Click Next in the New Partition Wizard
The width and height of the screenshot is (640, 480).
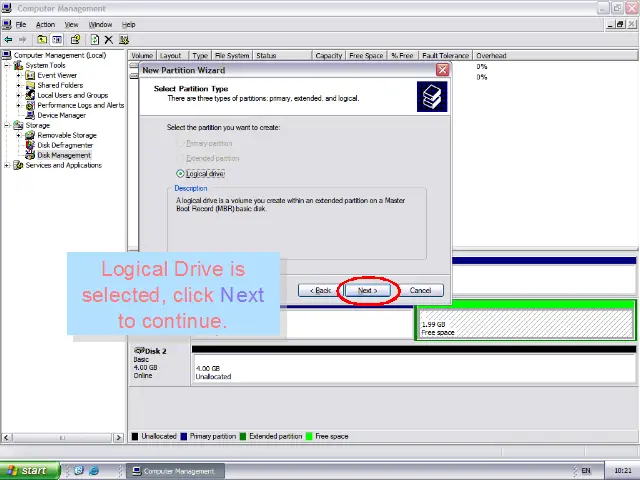(368, 290)
